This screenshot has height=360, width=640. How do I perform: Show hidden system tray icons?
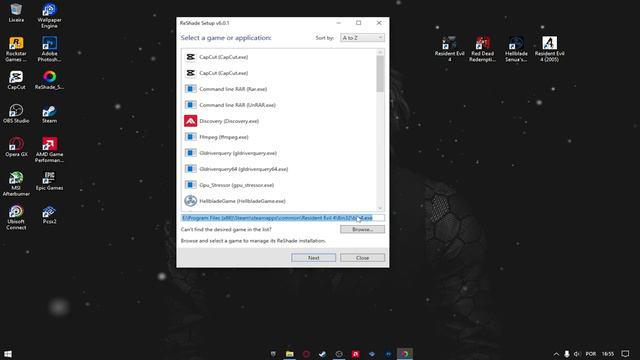click(x=556, y=354)
